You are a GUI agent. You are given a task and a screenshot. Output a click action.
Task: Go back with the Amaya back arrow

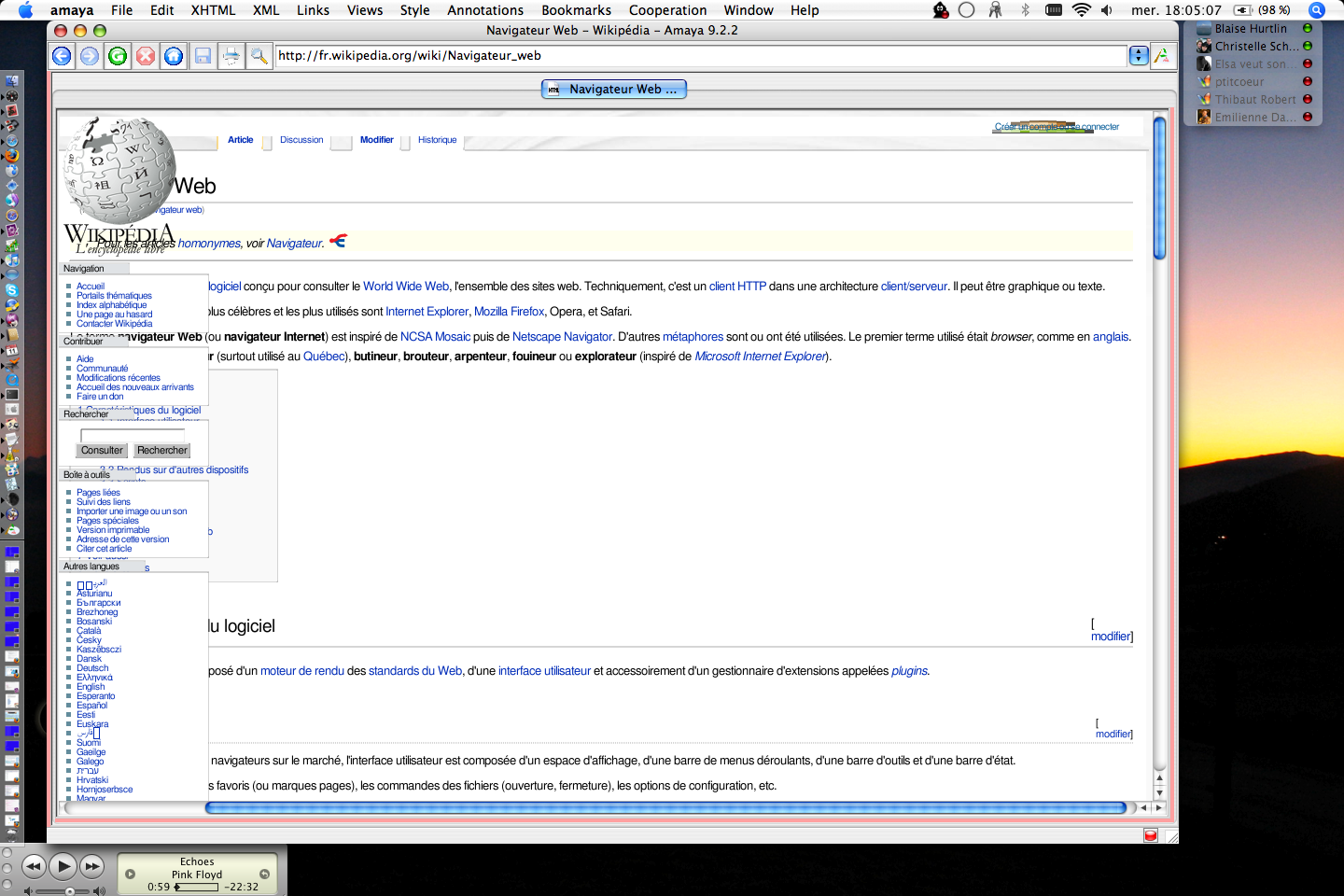(x=62, y=56)
